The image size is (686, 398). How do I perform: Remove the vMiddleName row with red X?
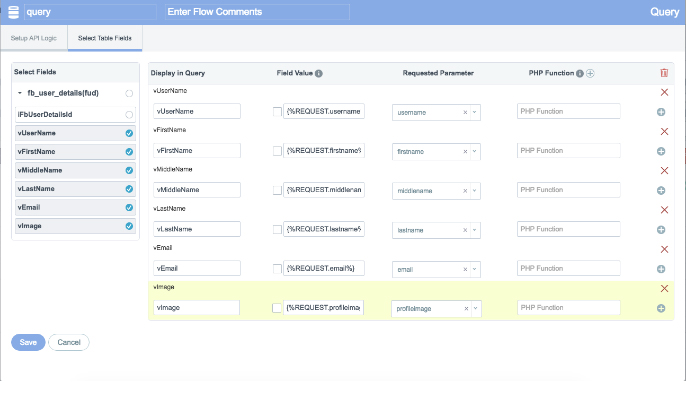(x=664, y=171)
